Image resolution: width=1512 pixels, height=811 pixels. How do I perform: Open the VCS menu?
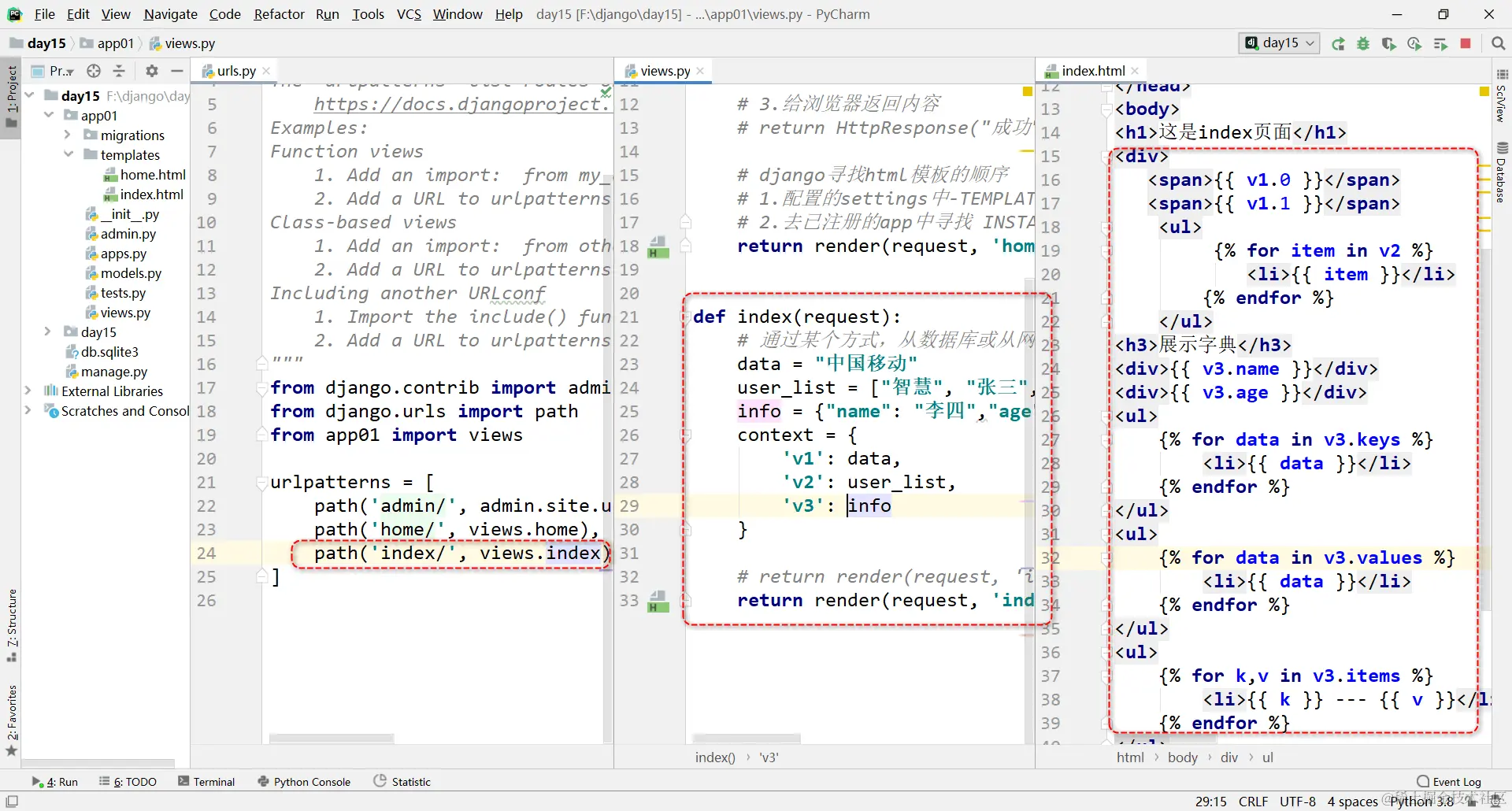pyautogui.click(x=409, y=14)
